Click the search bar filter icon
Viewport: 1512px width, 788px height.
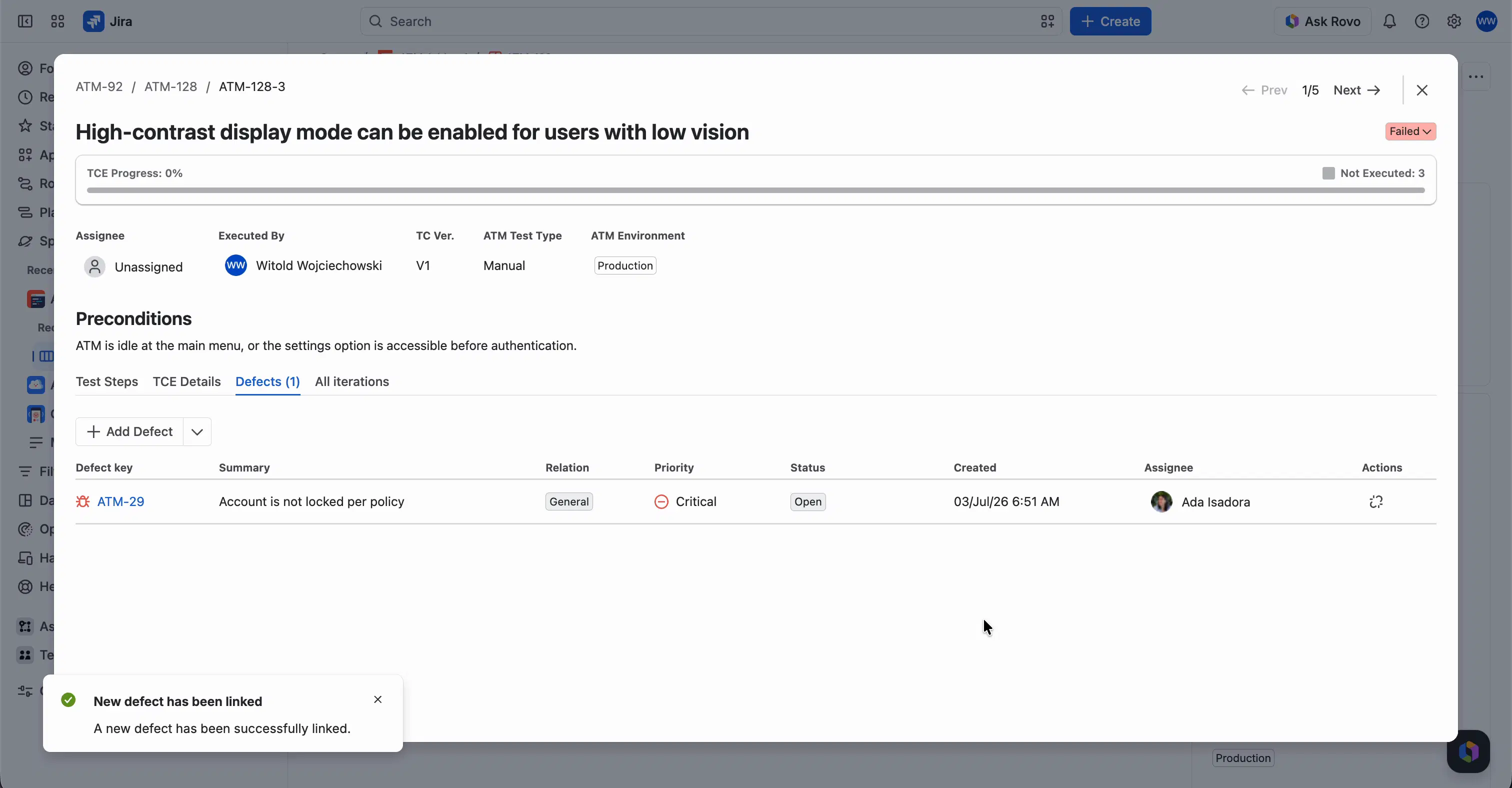(1047, 21)
